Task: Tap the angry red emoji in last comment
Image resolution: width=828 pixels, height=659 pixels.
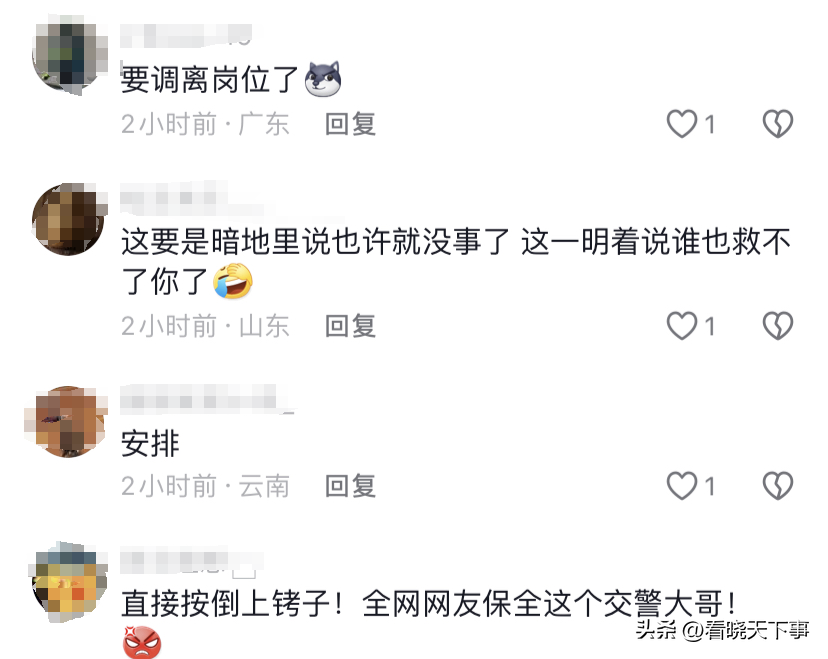Action: pyautogui.click(x=142, y=642)
